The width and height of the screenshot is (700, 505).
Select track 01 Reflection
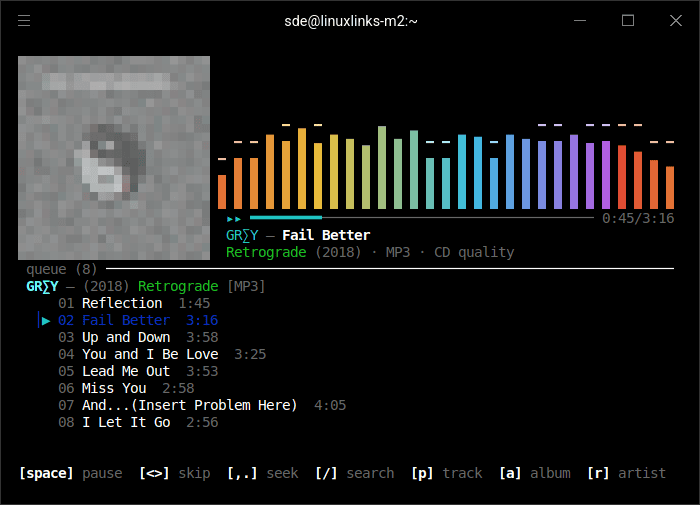pyautogui.click(x=134, y=303)
